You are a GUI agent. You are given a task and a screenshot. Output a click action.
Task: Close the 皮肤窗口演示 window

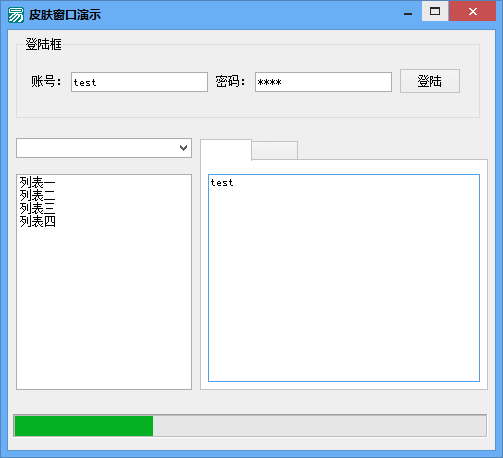472,11
